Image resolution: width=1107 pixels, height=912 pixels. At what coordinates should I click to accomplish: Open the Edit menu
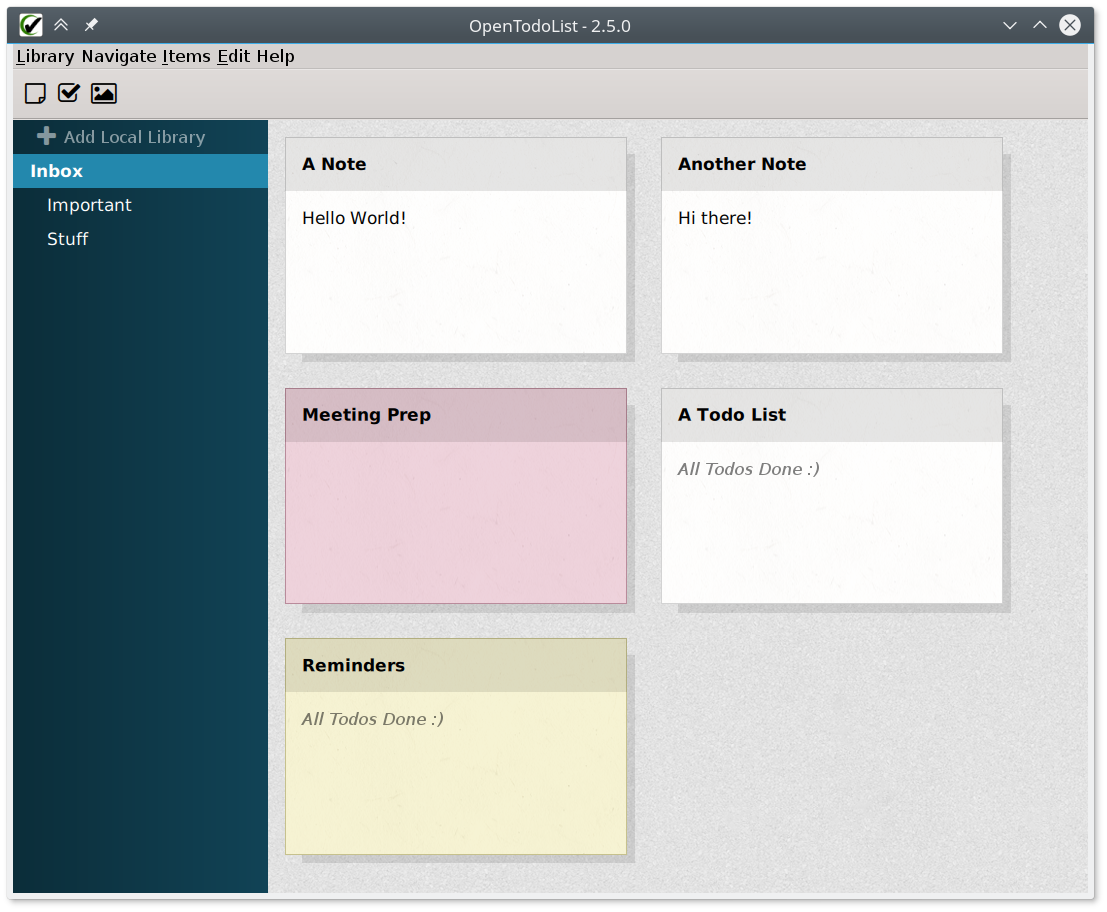[x=234, y=56]
